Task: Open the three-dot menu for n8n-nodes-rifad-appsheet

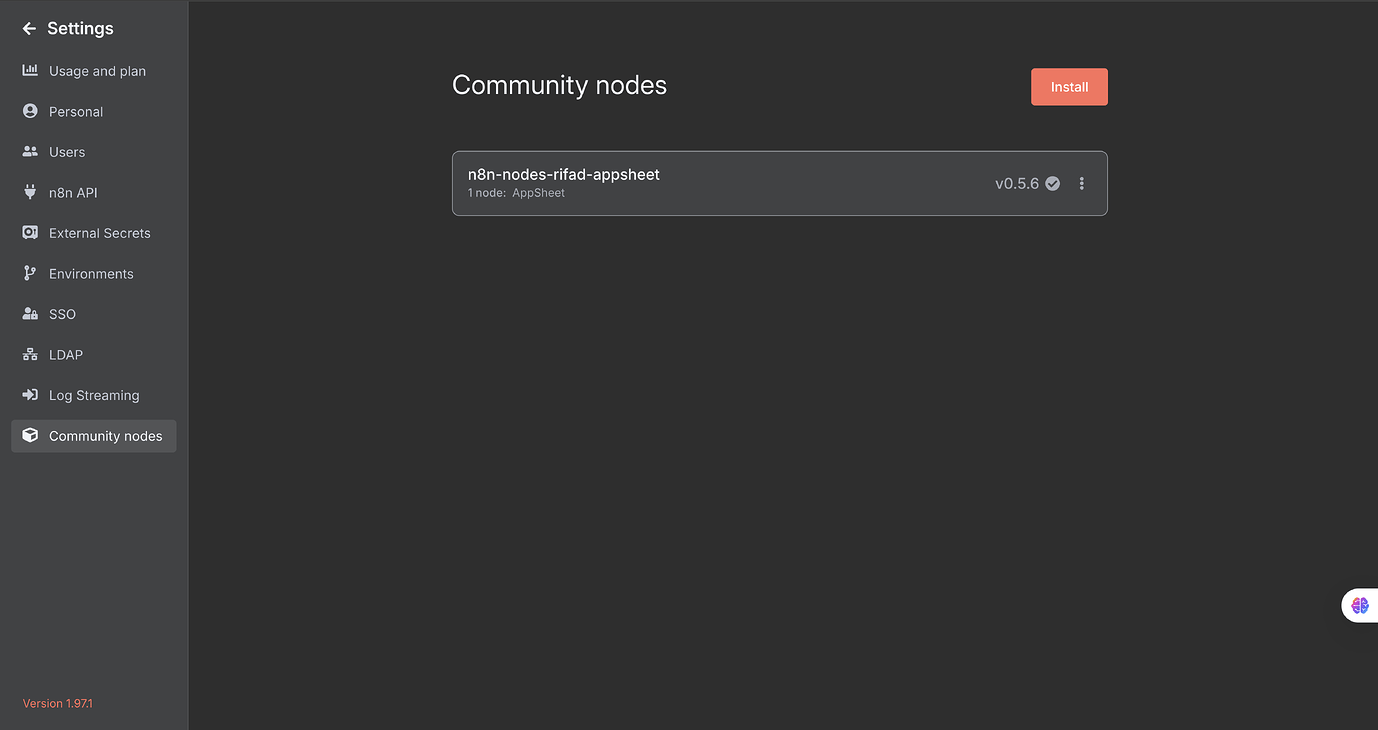Action: coord(1081,183)
